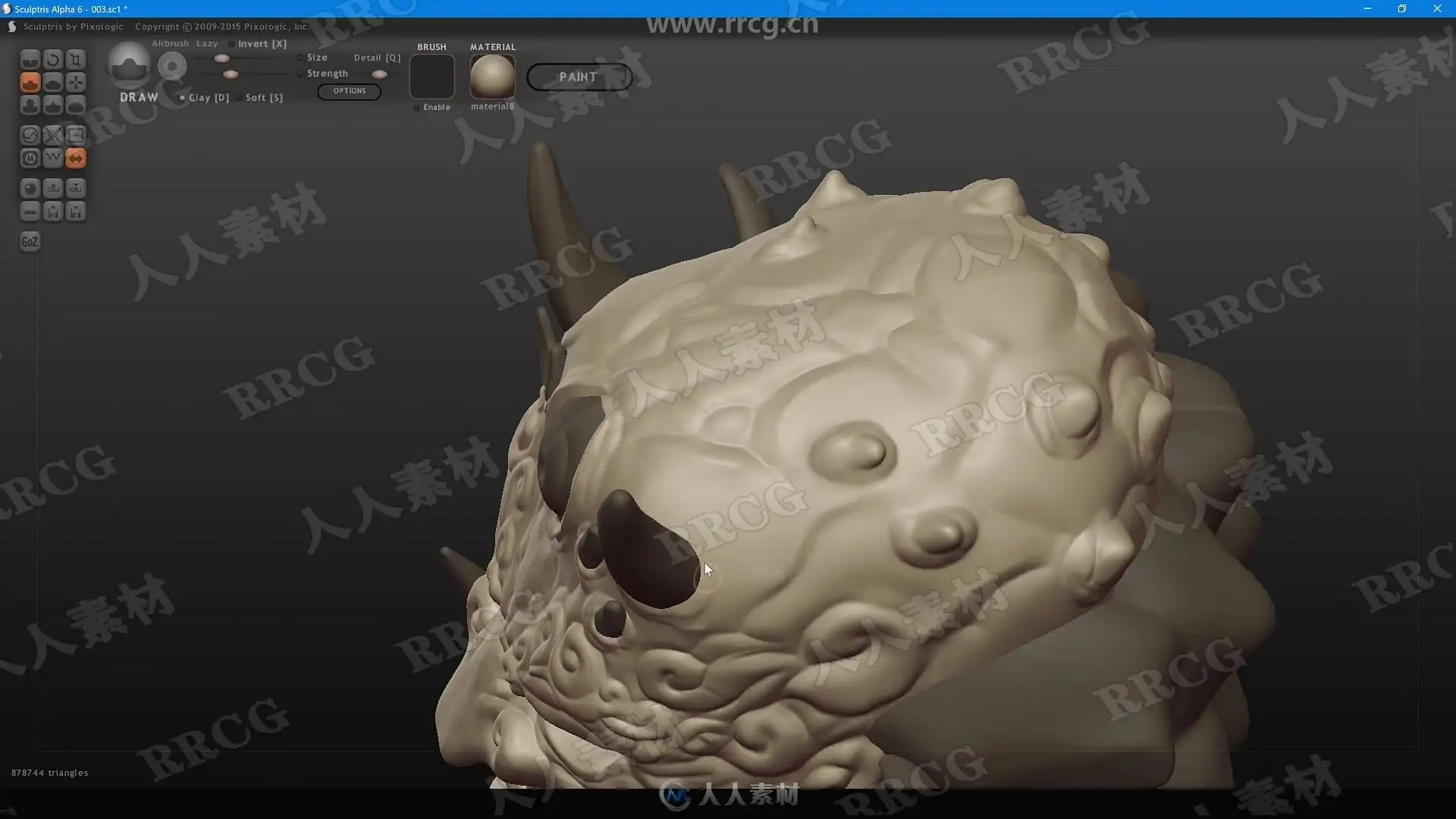The width and height of the screenshot is (1456, 819).
Task: Minimize the Sculptris window
Action: pos(1367,8)
